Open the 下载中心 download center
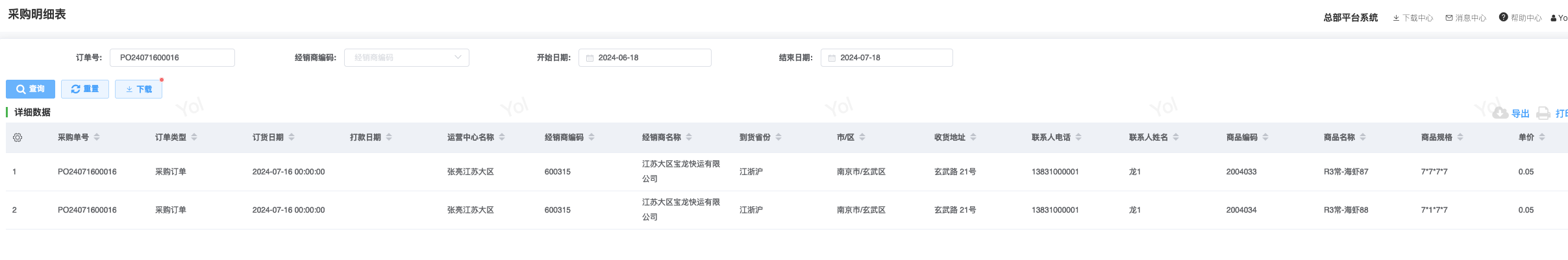 coord(1413,18)
